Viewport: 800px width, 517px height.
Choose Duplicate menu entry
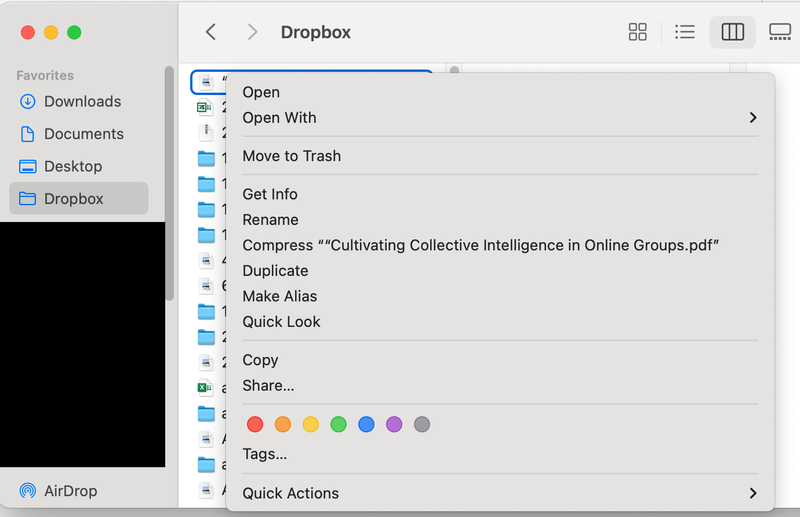[x=275, y=271]
